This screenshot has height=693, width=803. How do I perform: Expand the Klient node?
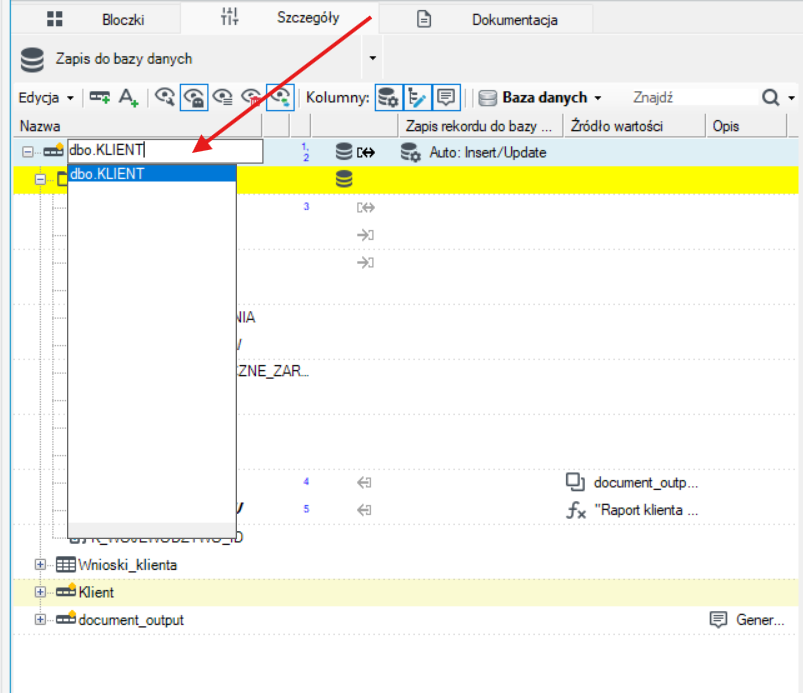coord(40,592)
